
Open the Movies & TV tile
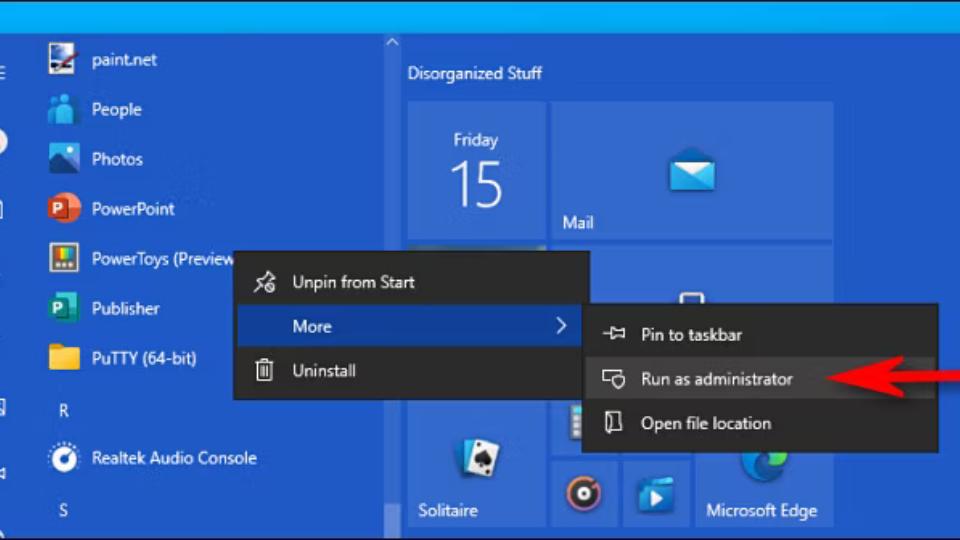click(x=656, y=493)
